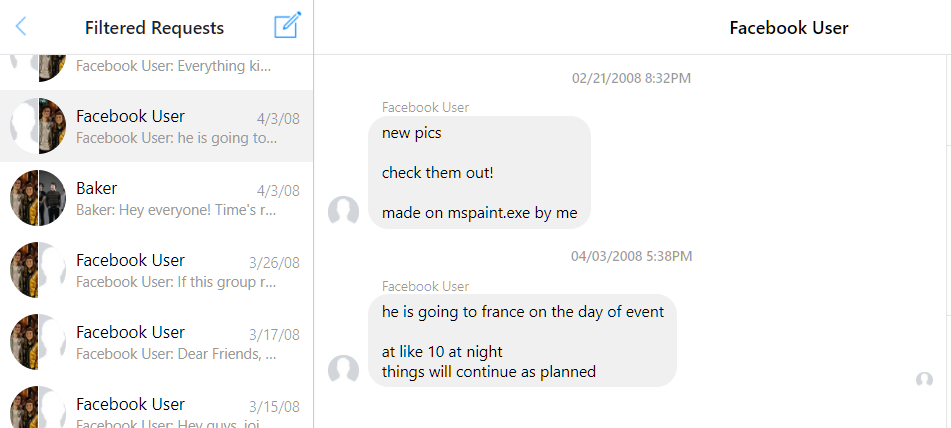
Task: Click the avatar of the 3/17/08 conversation
Action: 38,342
